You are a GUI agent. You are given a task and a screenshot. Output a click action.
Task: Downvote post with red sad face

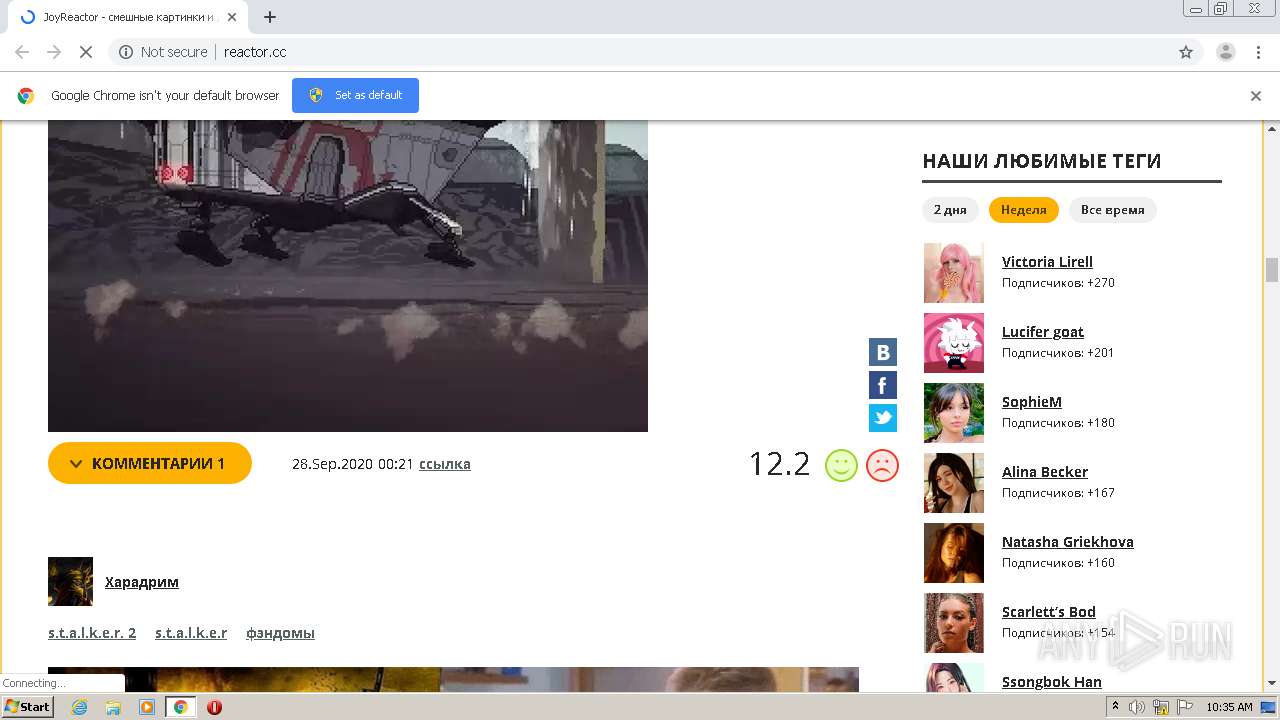point(882,465)
